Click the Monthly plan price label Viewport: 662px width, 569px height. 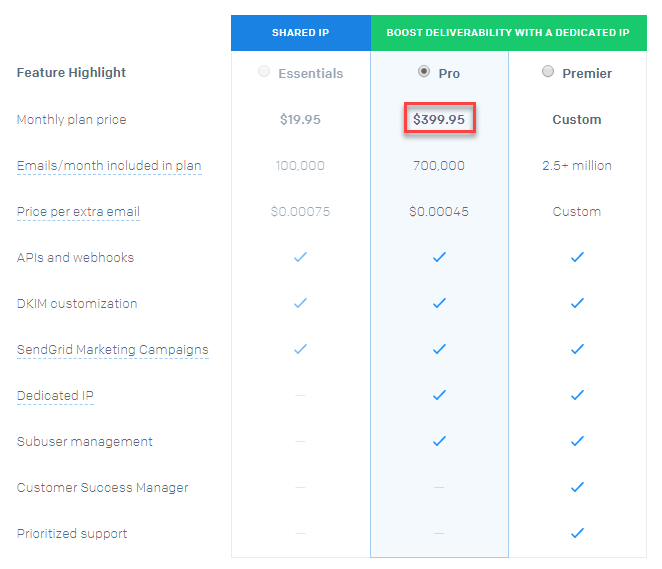point(71,120)
